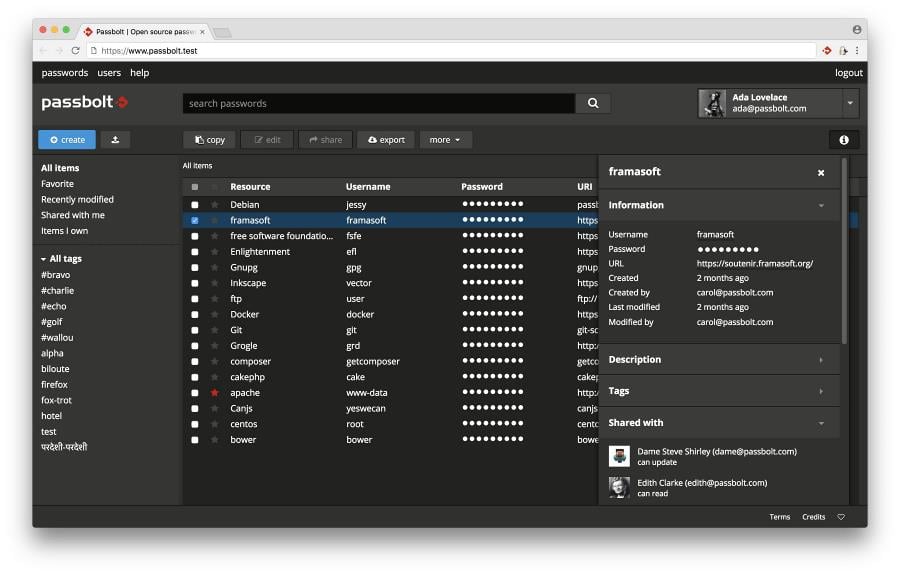Check the ftp row checkbox
Screen dimensions: 900x574
point(195,298)
